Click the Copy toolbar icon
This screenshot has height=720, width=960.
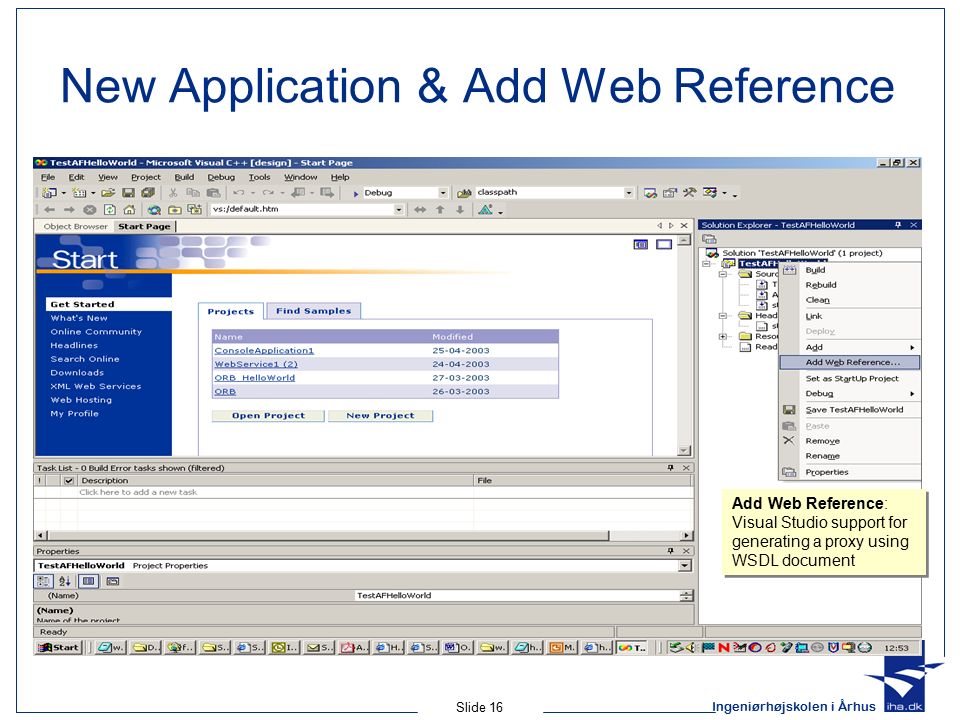coord(193,193)
